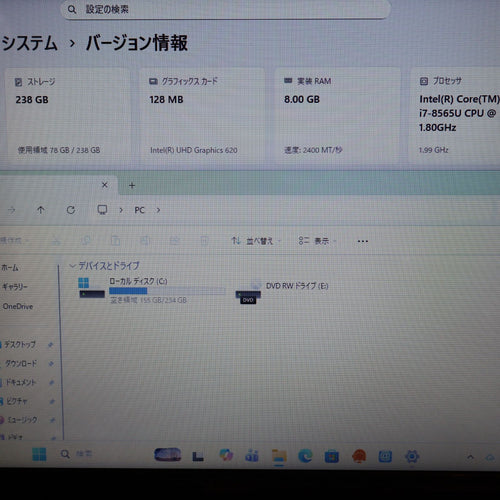Open the 表示 view dropdown
Screen dimensions: 500x500
coord(317,241)
